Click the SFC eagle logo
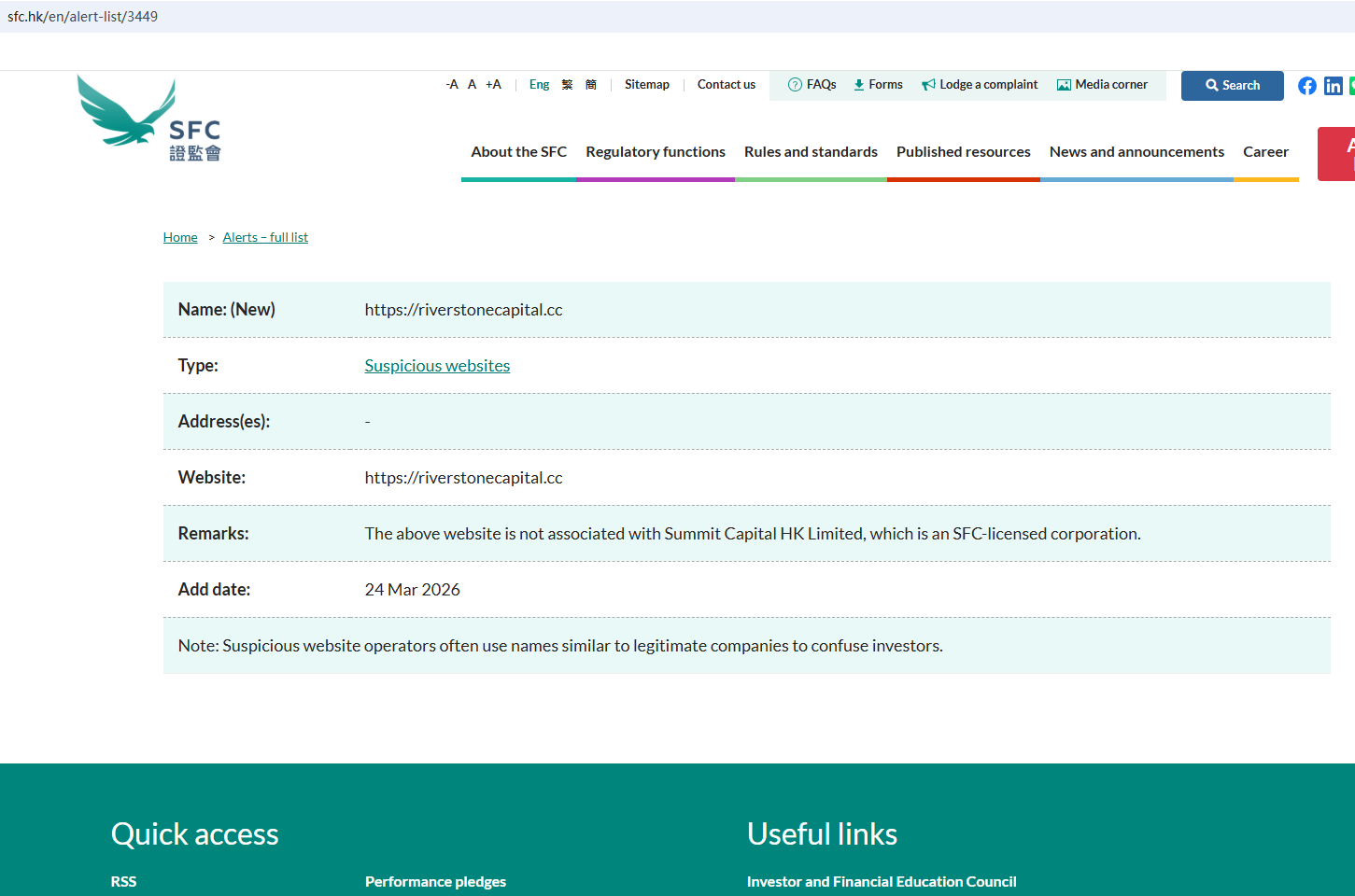Screen dimensions: 1355x896 [x=149, y=119]
